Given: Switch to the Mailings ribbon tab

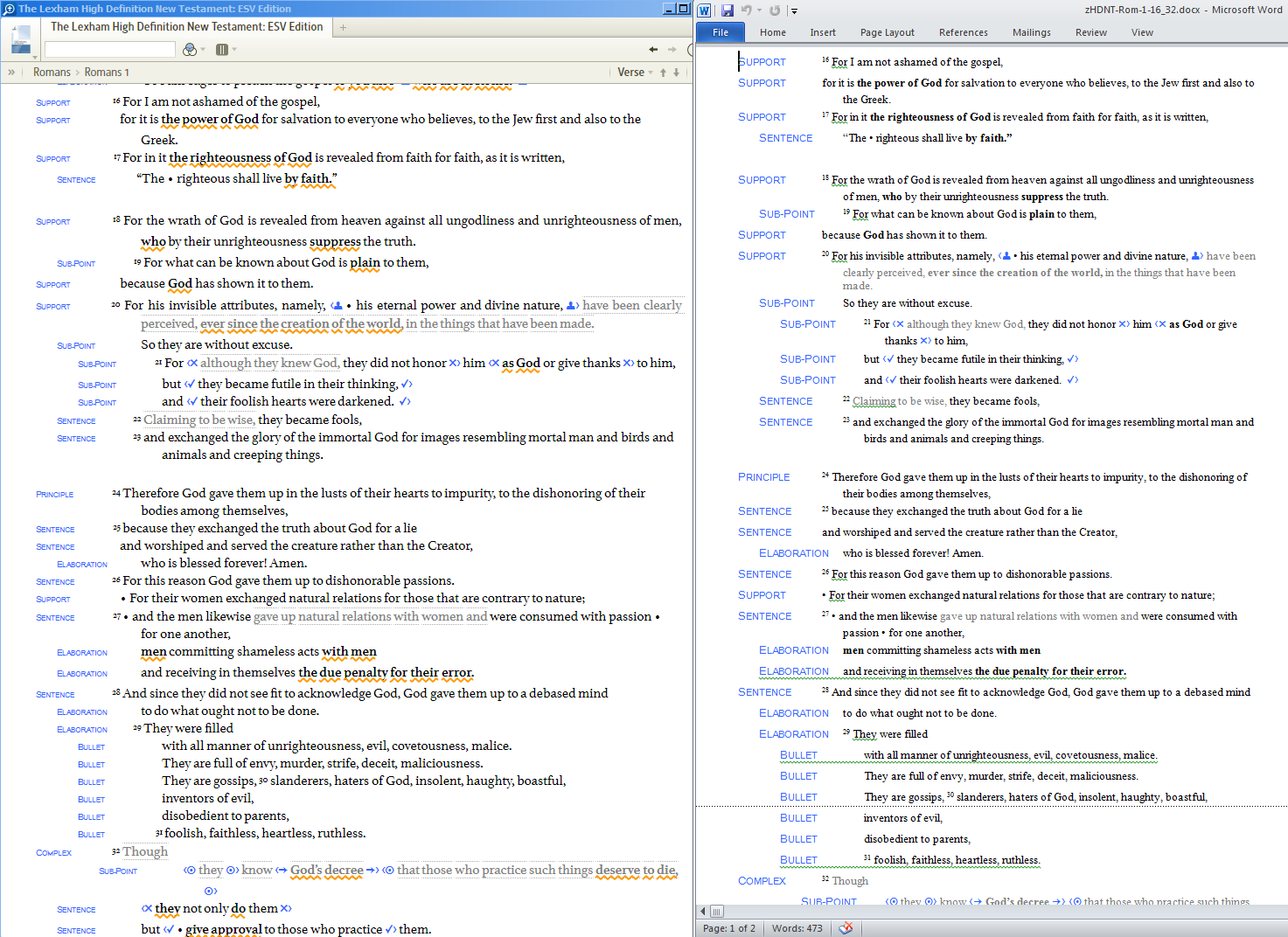Looking at the screenshot, I should coord(1032,32).
